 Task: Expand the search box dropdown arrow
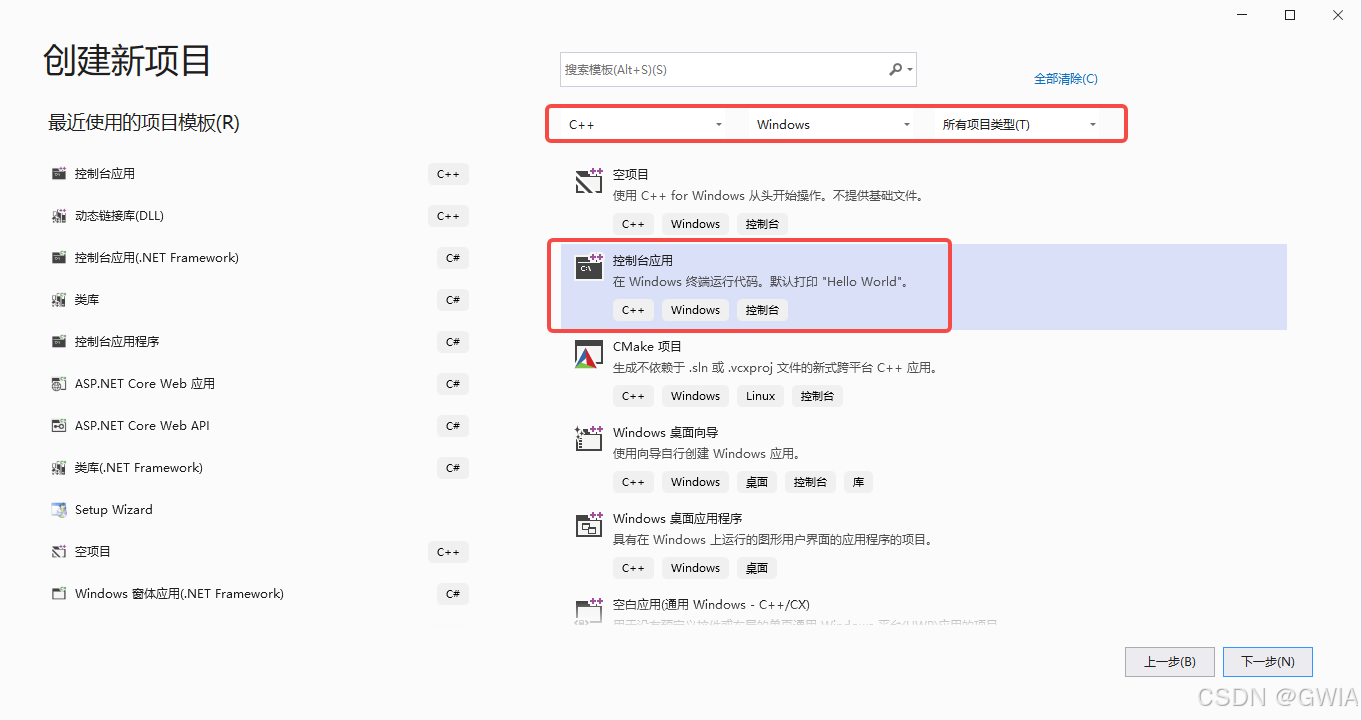(x=910, y=70)
